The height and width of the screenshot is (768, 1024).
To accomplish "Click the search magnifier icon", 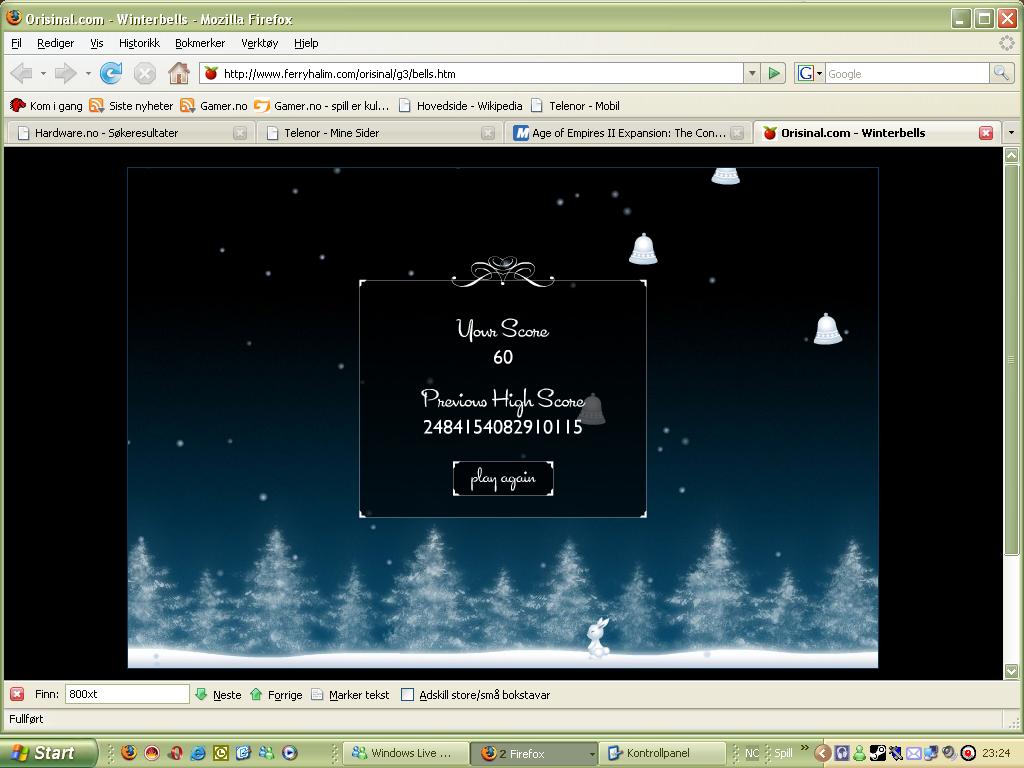I will [x=1000, y=73].
